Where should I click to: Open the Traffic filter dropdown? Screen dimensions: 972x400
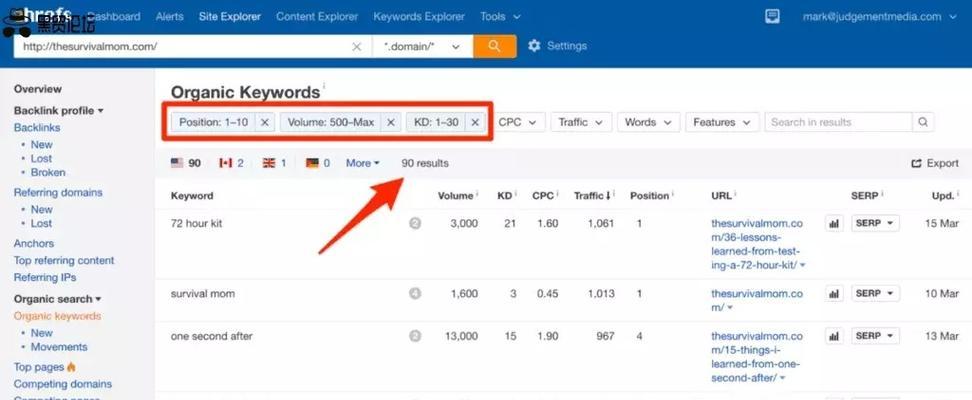point(581,122)
